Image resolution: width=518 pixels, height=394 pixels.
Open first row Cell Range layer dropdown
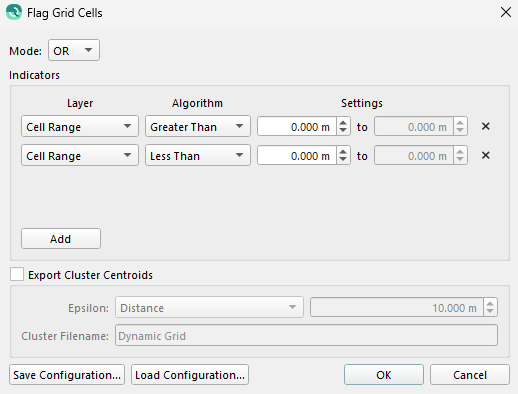coord(80,126)
